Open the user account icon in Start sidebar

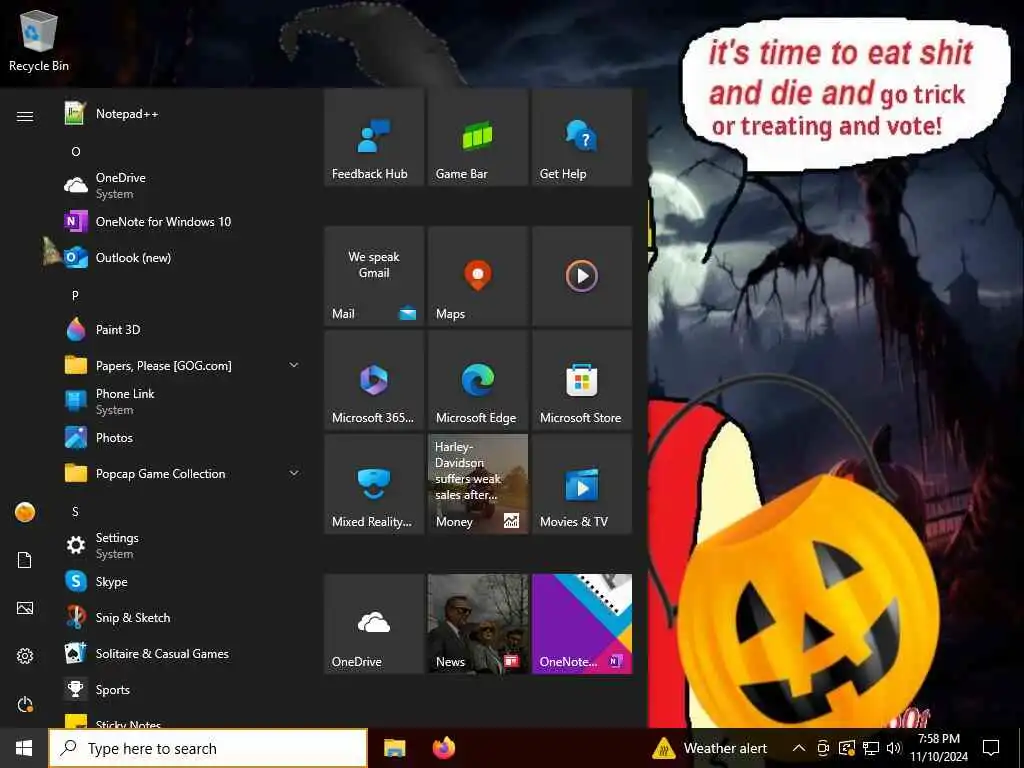click(25, 512)
